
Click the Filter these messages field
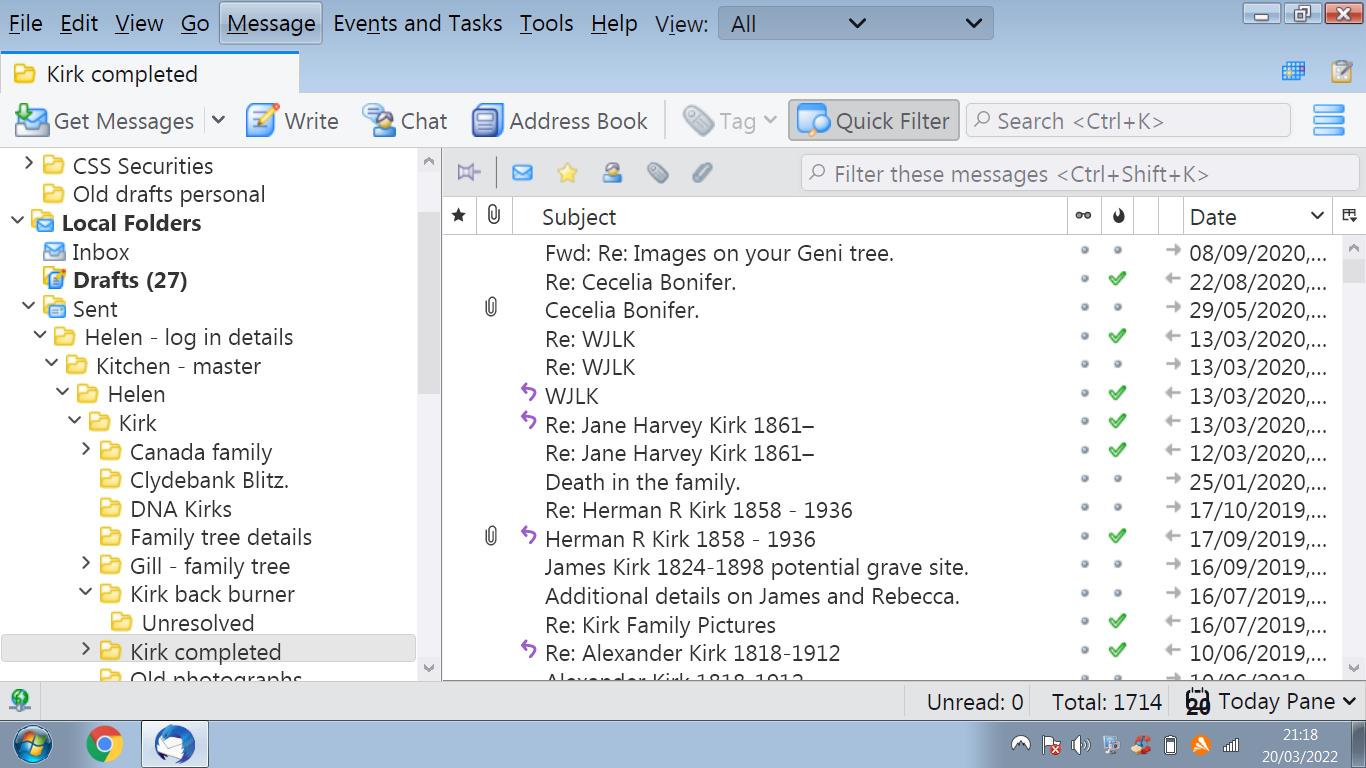tap(1080, 174)
